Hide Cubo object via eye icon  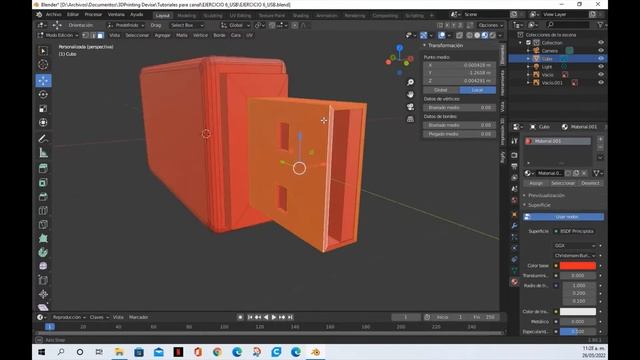(x=600, y=59)
